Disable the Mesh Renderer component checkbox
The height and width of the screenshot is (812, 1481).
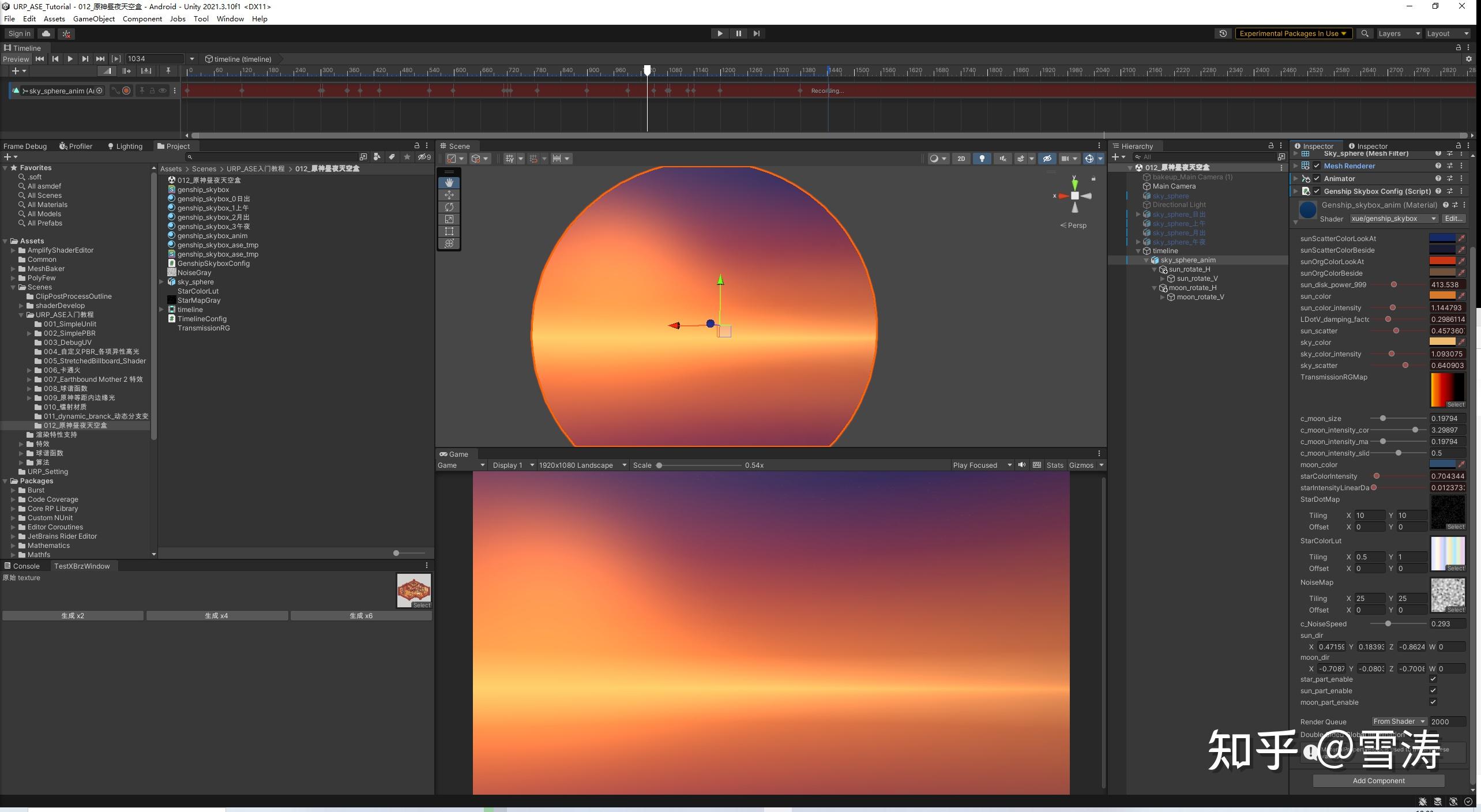pyautogui.click(x=1317, y=166)
